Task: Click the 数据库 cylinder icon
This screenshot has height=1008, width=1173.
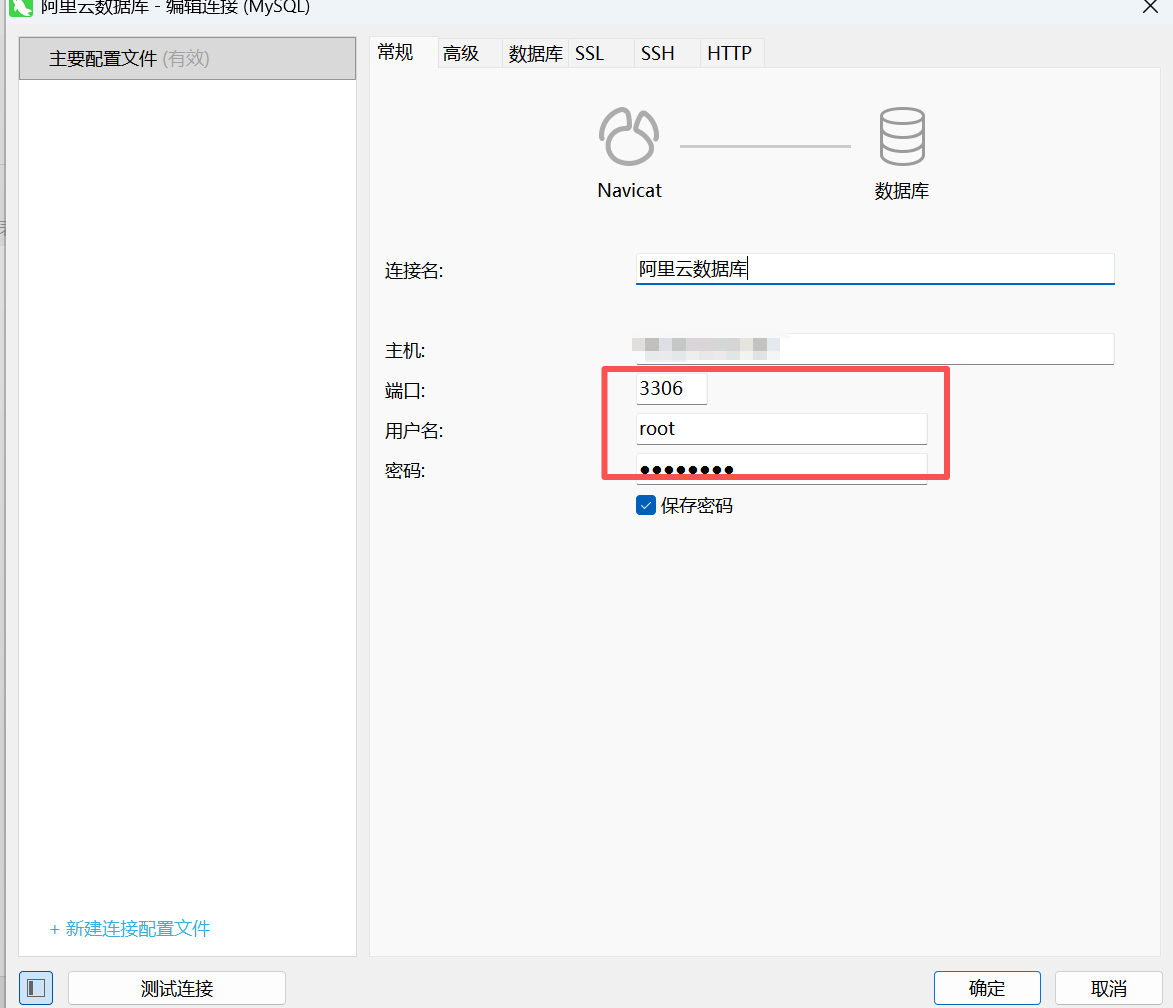Action: pyautogui.click(x=902, y=136)
